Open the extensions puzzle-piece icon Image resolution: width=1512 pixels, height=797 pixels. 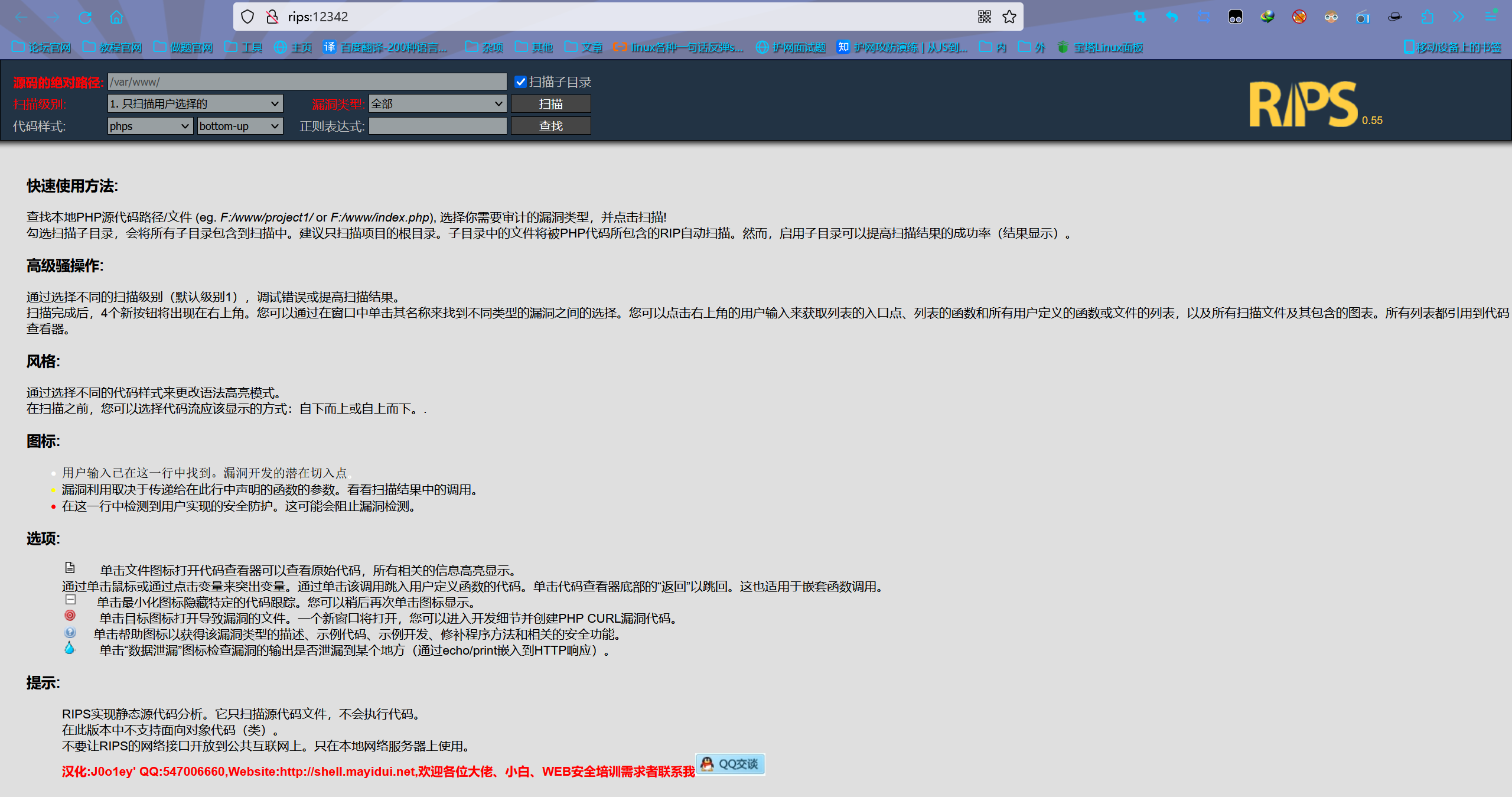tap(1427, 17)
